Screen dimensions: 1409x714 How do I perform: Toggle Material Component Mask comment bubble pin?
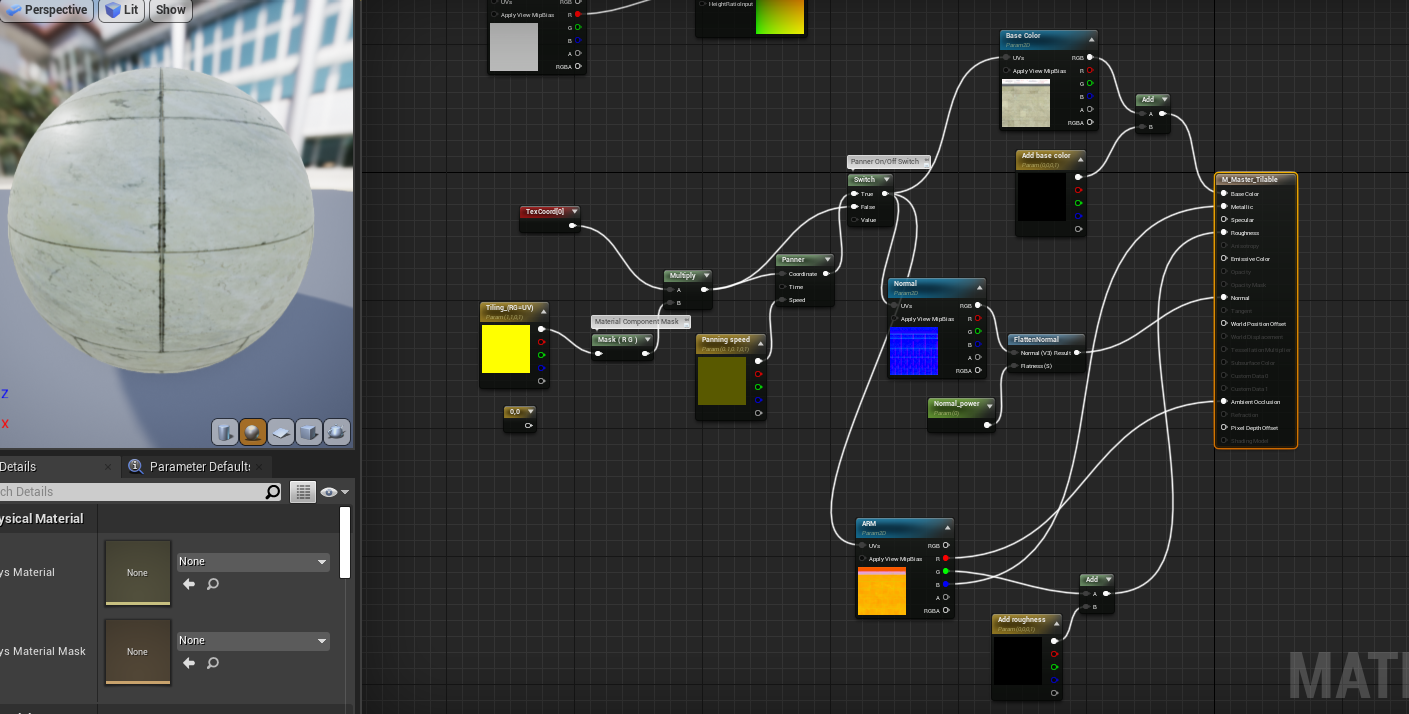pyautogui.click(x=687, y=321)
